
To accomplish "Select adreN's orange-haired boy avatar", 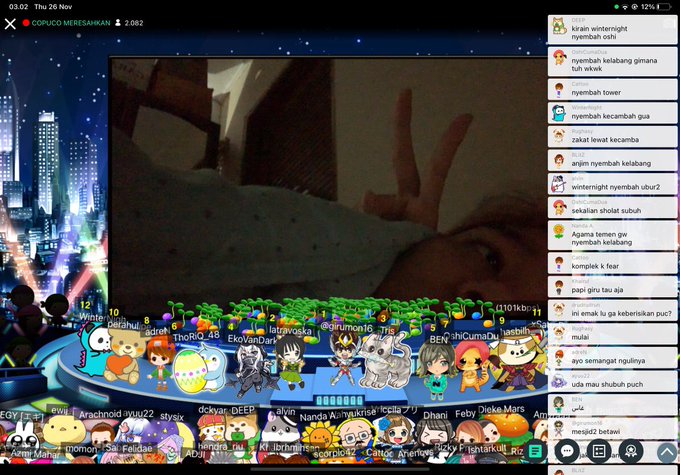I will pyautogui.click(x=159, y=362).
